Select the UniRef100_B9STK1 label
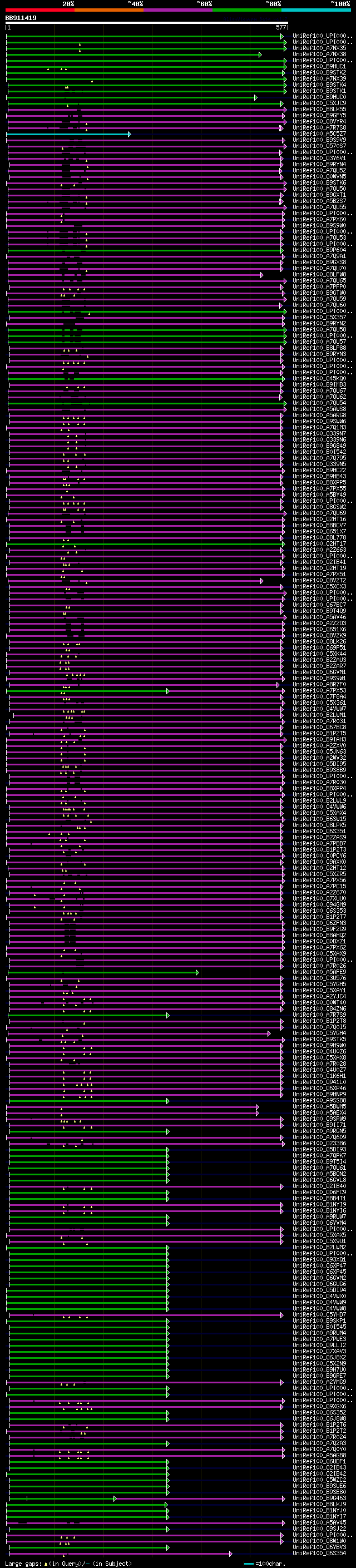 319,91
